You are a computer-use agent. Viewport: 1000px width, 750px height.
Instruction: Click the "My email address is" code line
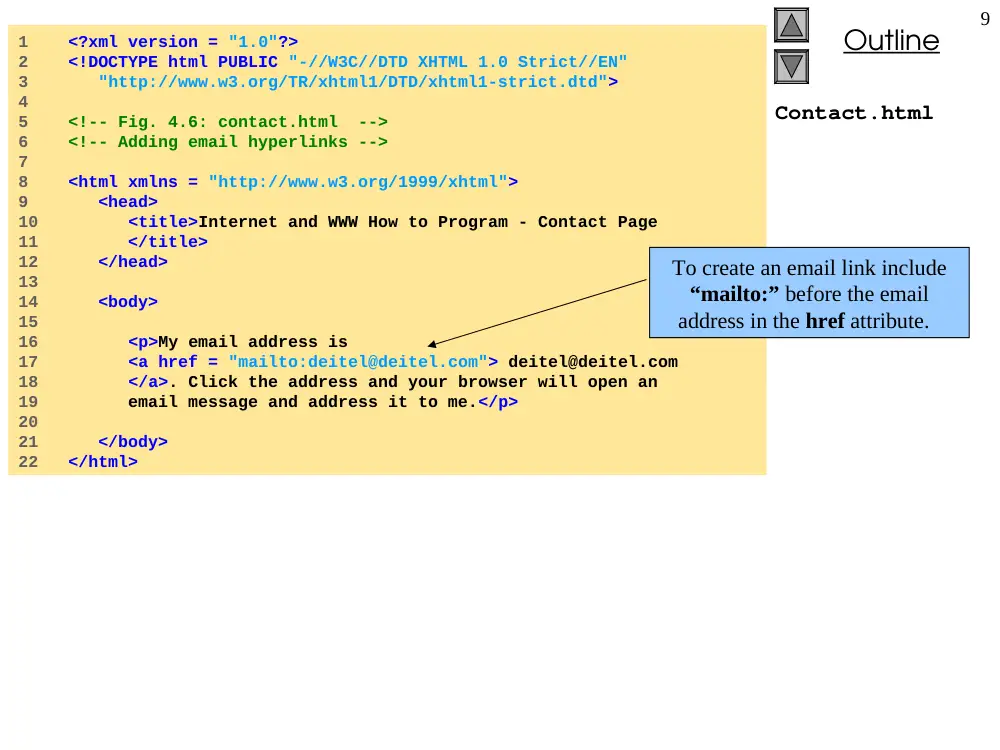tap(238, 342)
